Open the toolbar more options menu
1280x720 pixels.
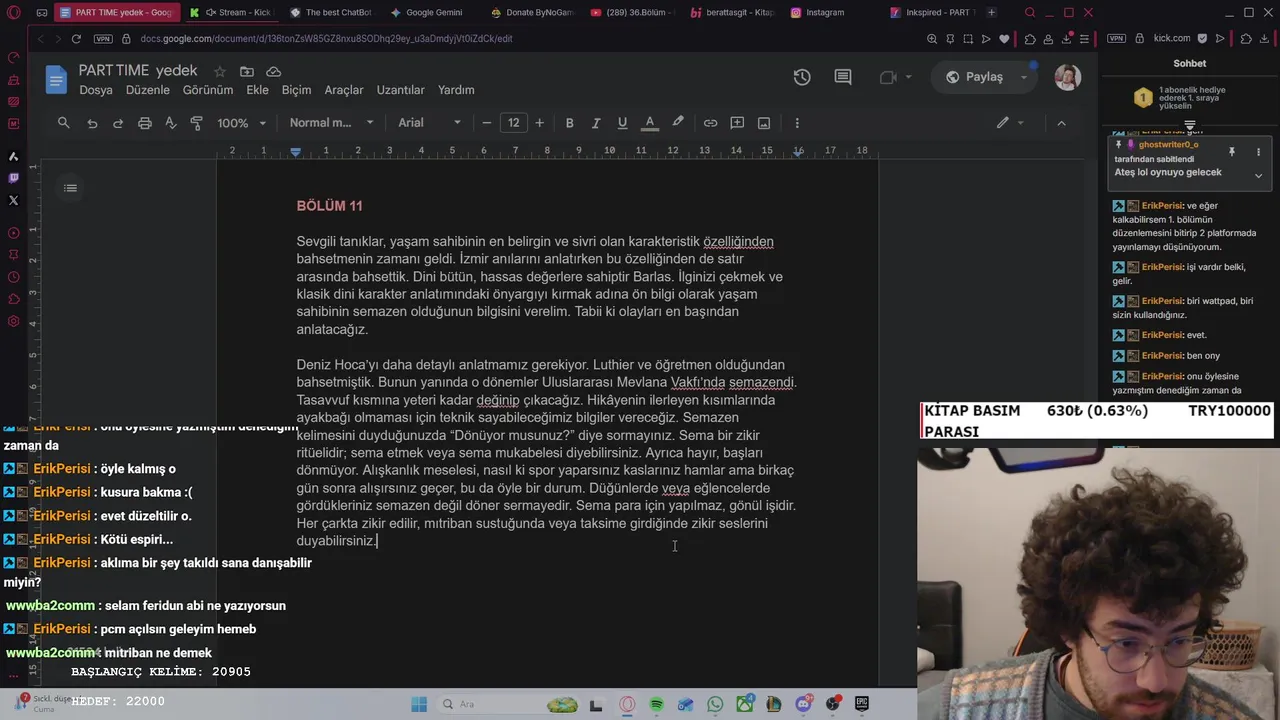(x=797, y=123)
